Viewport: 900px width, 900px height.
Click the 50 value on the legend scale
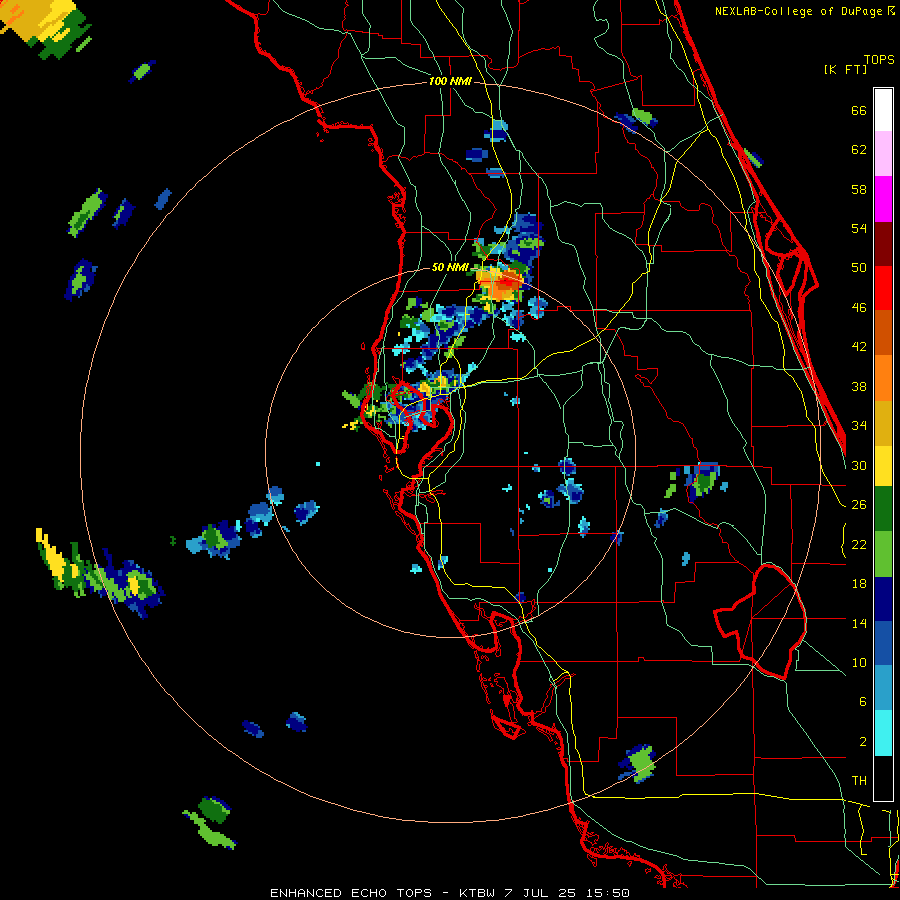click(859, 268)
